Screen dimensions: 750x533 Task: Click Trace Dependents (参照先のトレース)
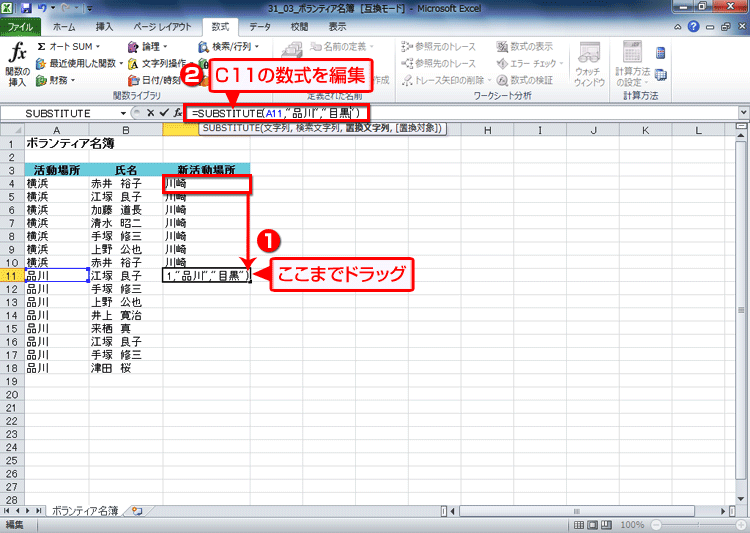(439, 63)
